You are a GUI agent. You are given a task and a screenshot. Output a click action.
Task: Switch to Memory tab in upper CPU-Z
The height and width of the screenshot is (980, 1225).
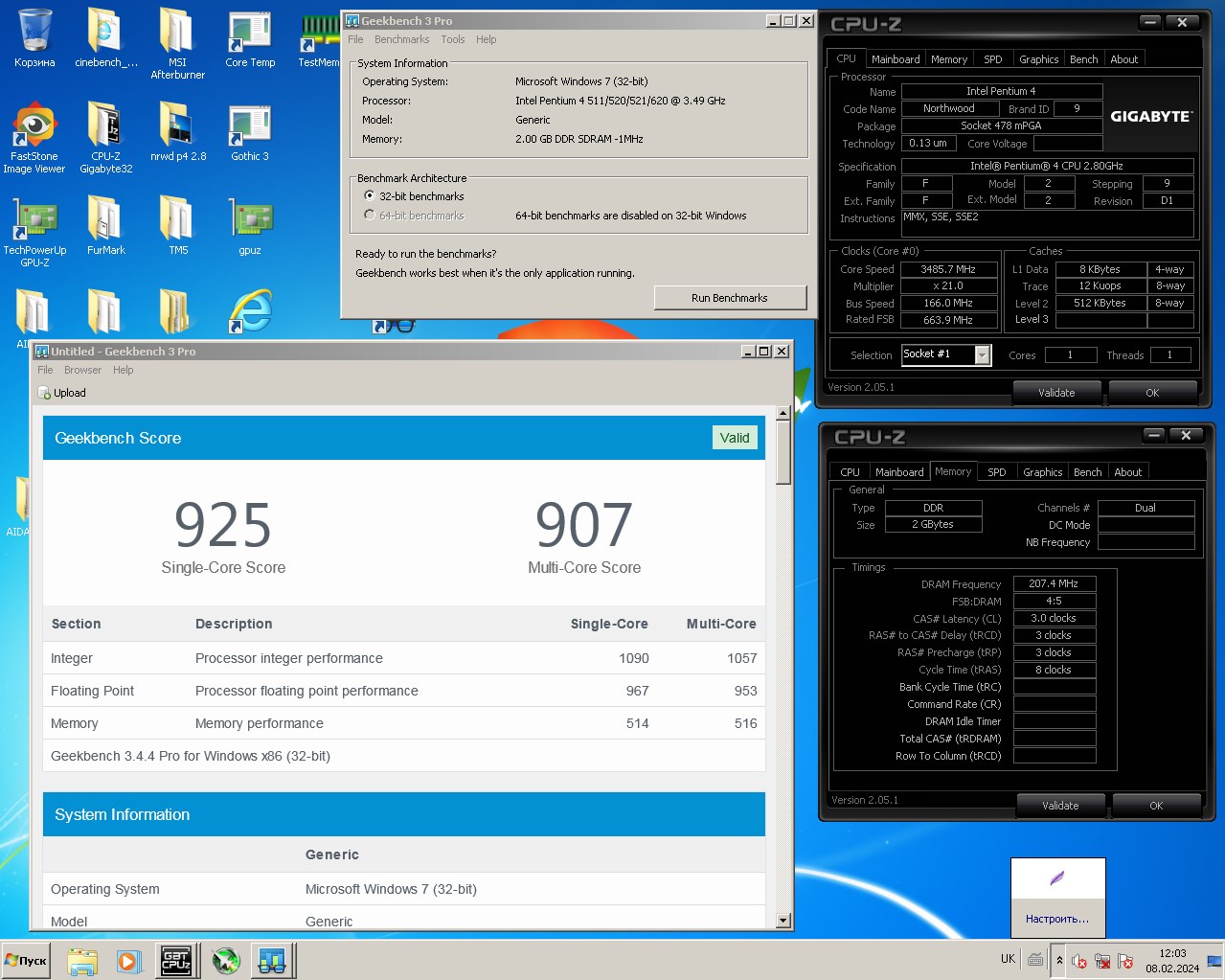(949, 59)
